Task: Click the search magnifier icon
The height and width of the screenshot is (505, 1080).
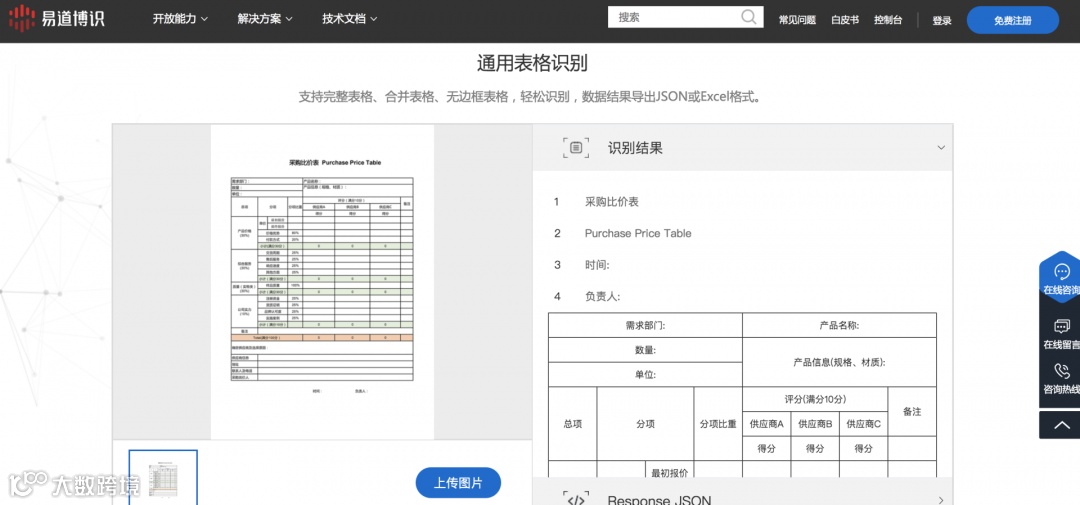Action: pos(749,17)
